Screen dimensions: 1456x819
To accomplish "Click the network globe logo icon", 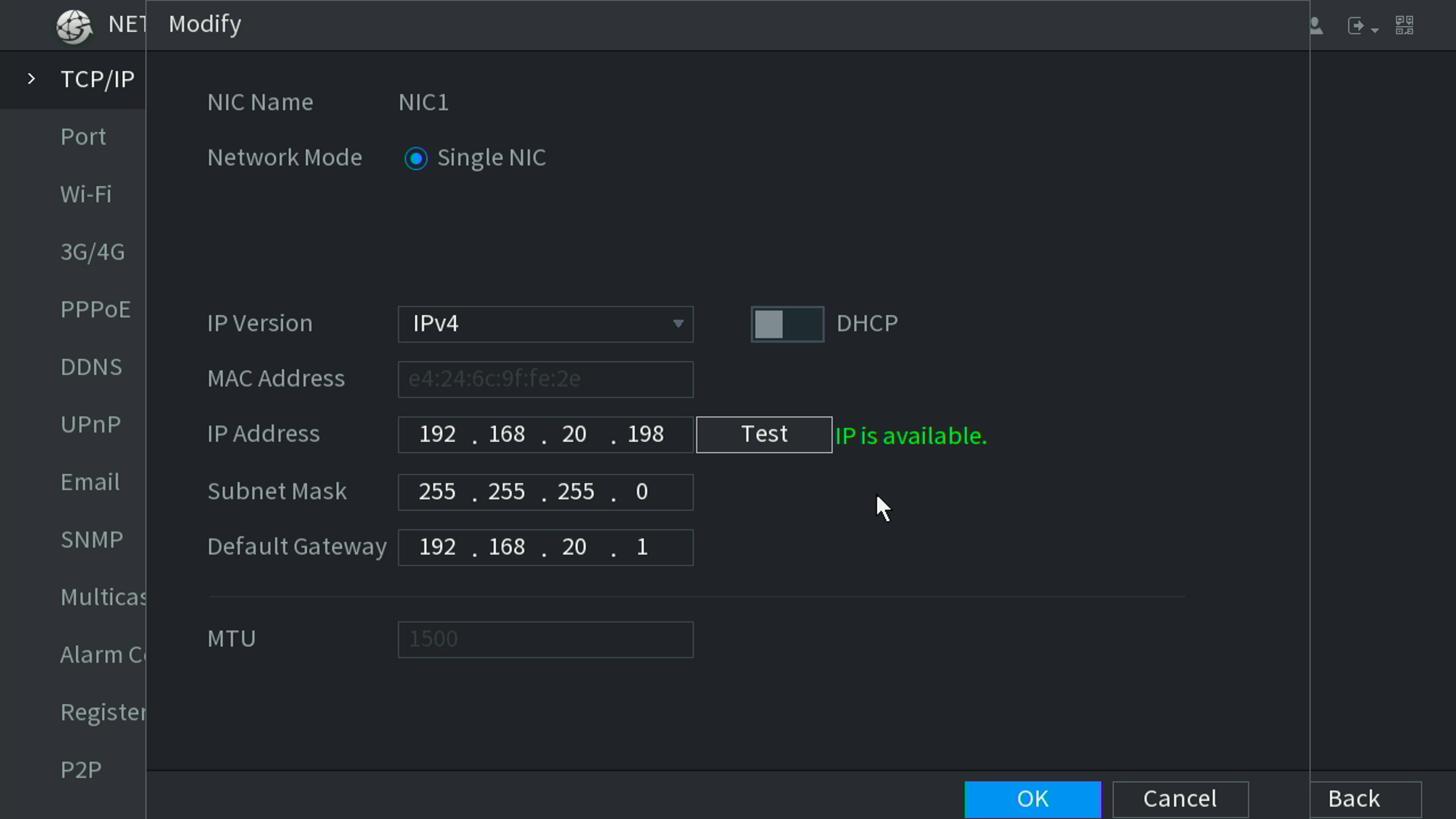I will tap(74, 26).
